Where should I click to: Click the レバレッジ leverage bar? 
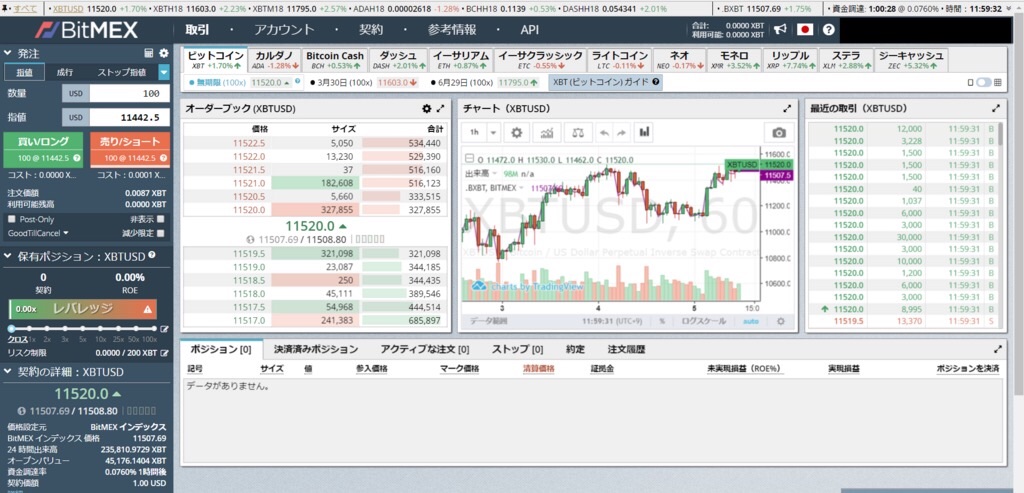[82, 309]
